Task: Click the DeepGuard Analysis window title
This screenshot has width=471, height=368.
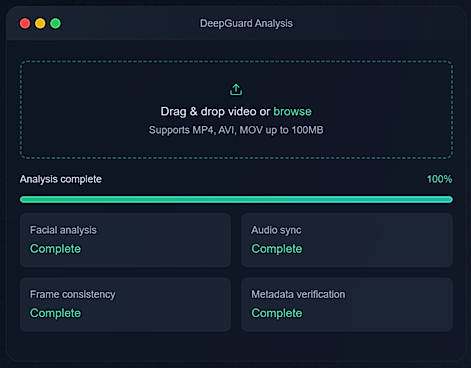Action: (246, 23)
